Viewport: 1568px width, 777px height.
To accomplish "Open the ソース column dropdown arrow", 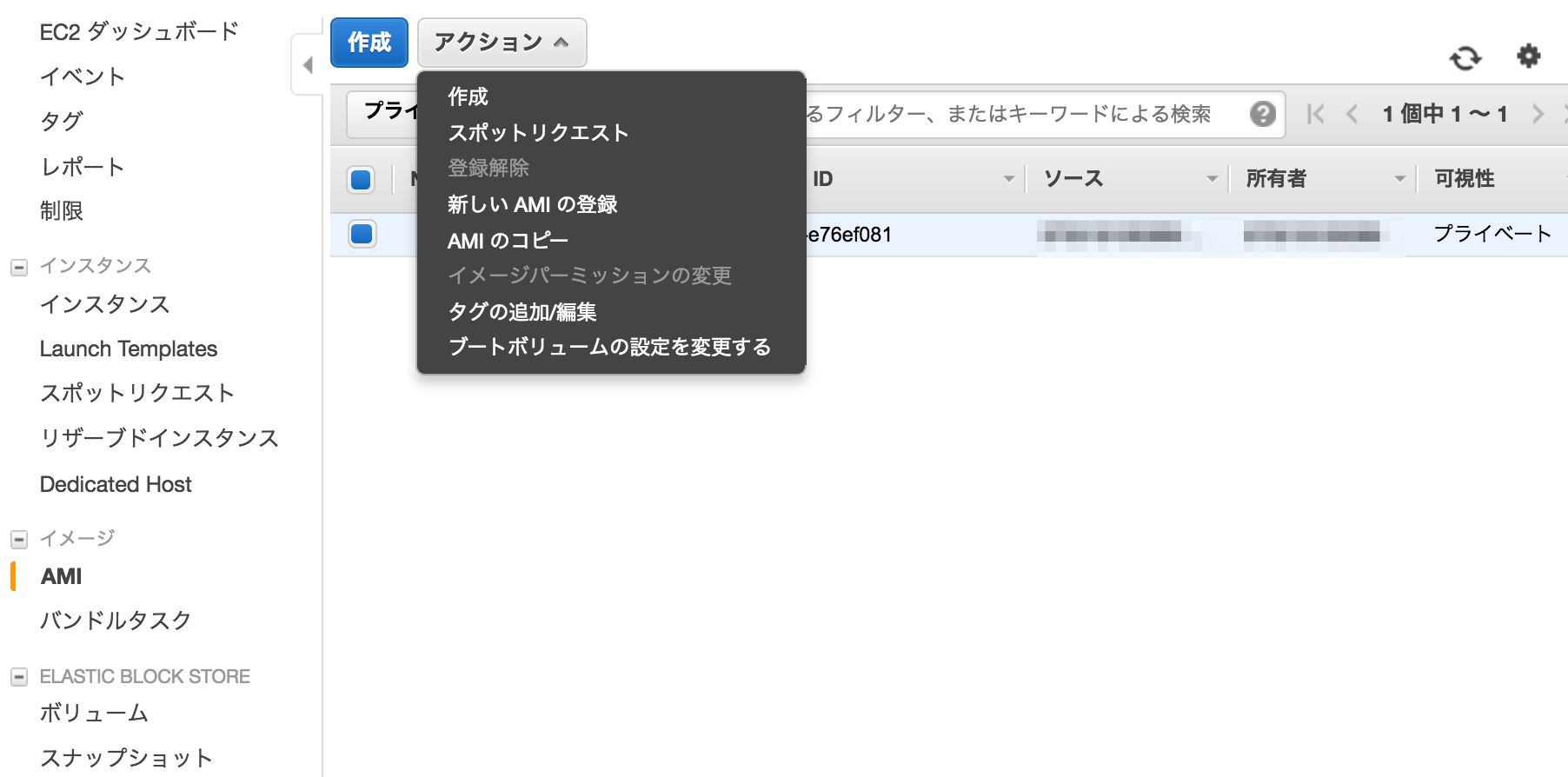I will coord(1213,179).
